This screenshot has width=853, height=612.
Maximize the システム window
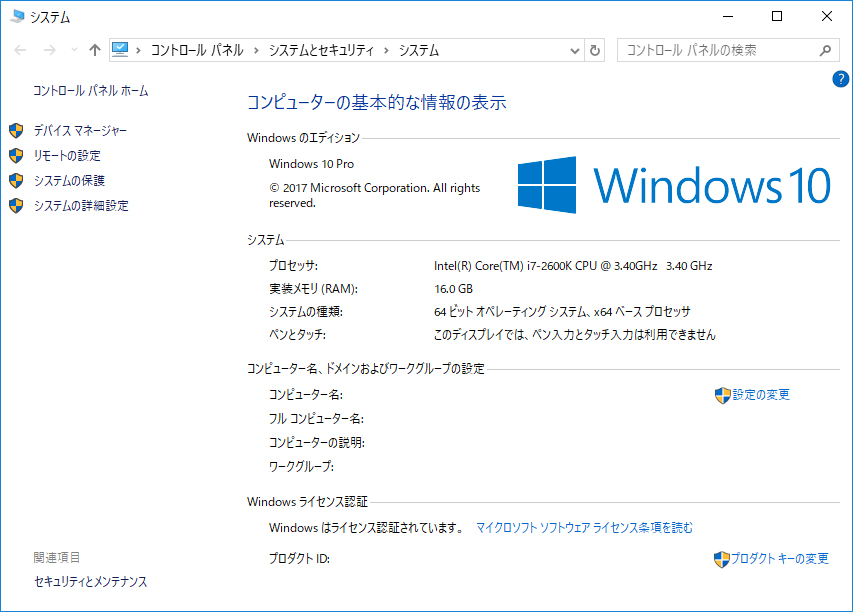click(777, 17)
